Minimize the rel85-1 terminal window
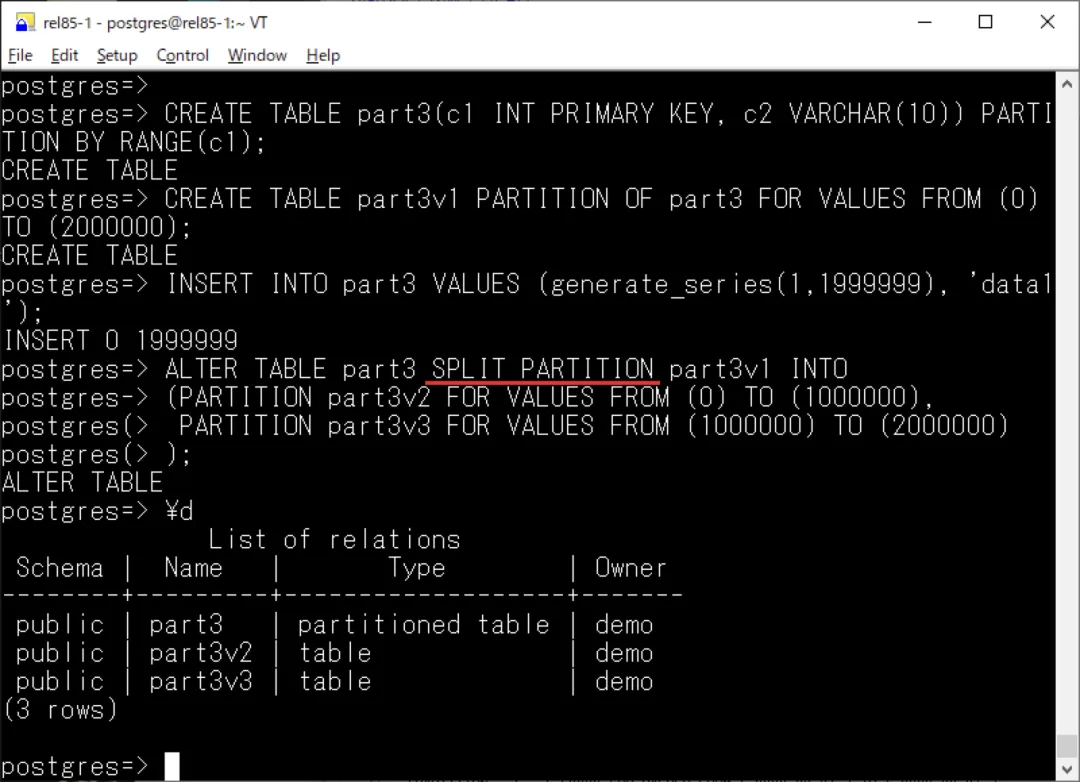Viewport: 1080px width, 782px height. (x=924, y=22)
